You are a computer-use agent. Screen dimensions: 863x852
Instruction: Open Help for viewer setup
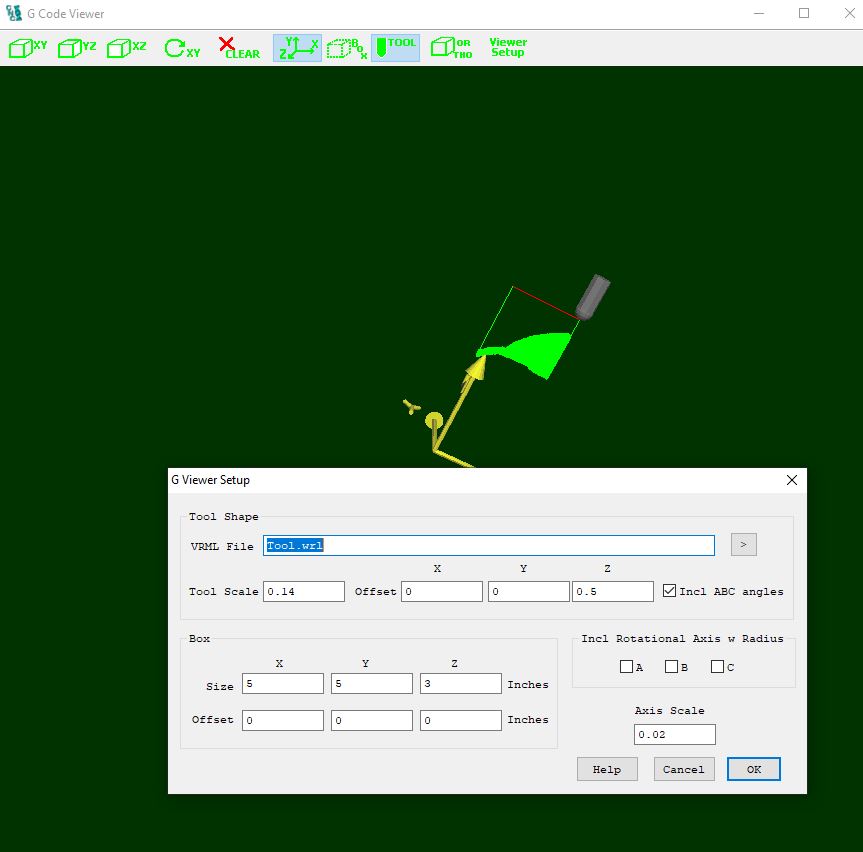click(607, 769)
